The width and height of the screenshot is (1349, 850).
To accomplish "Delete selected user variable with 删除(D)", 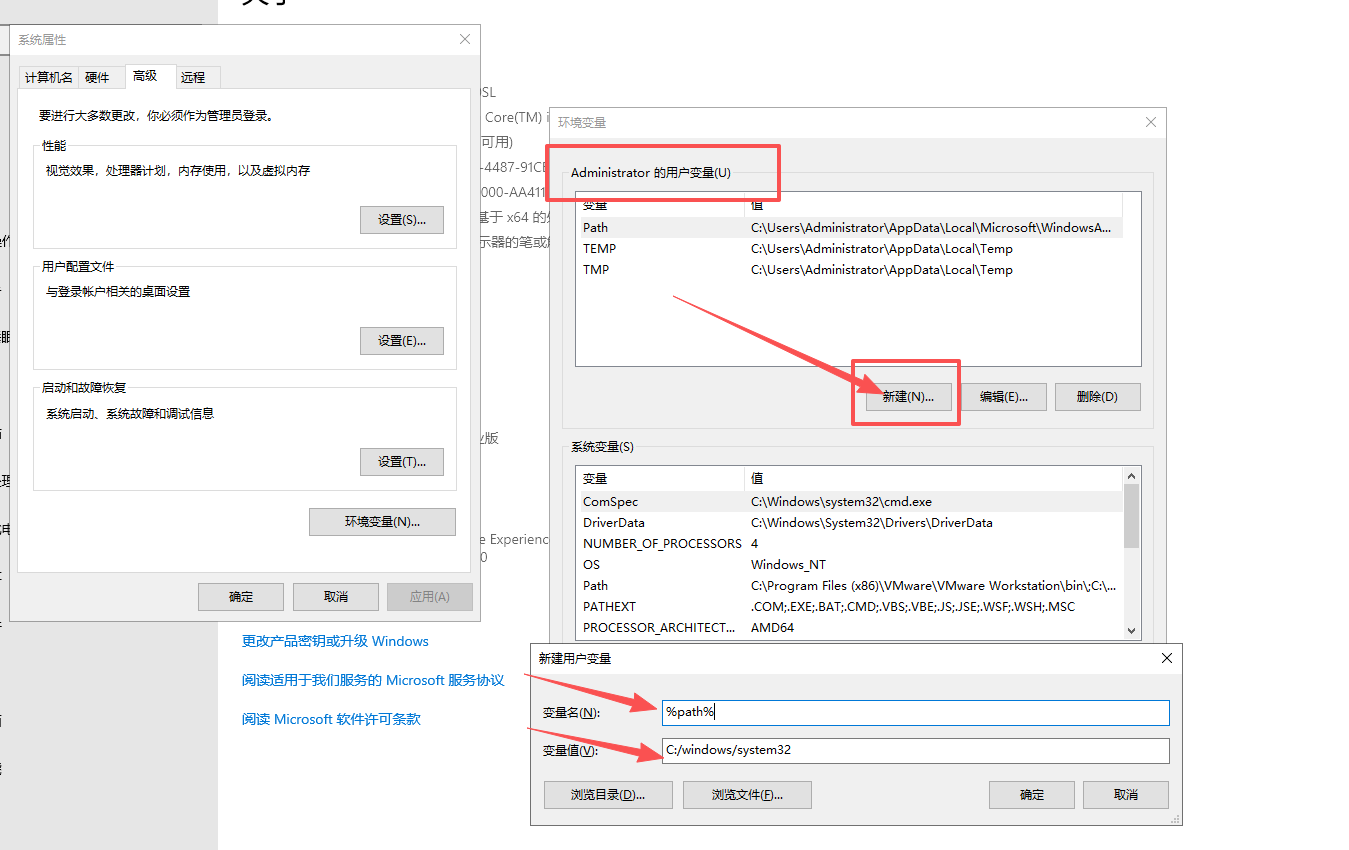I will [x=1096, y=396].
